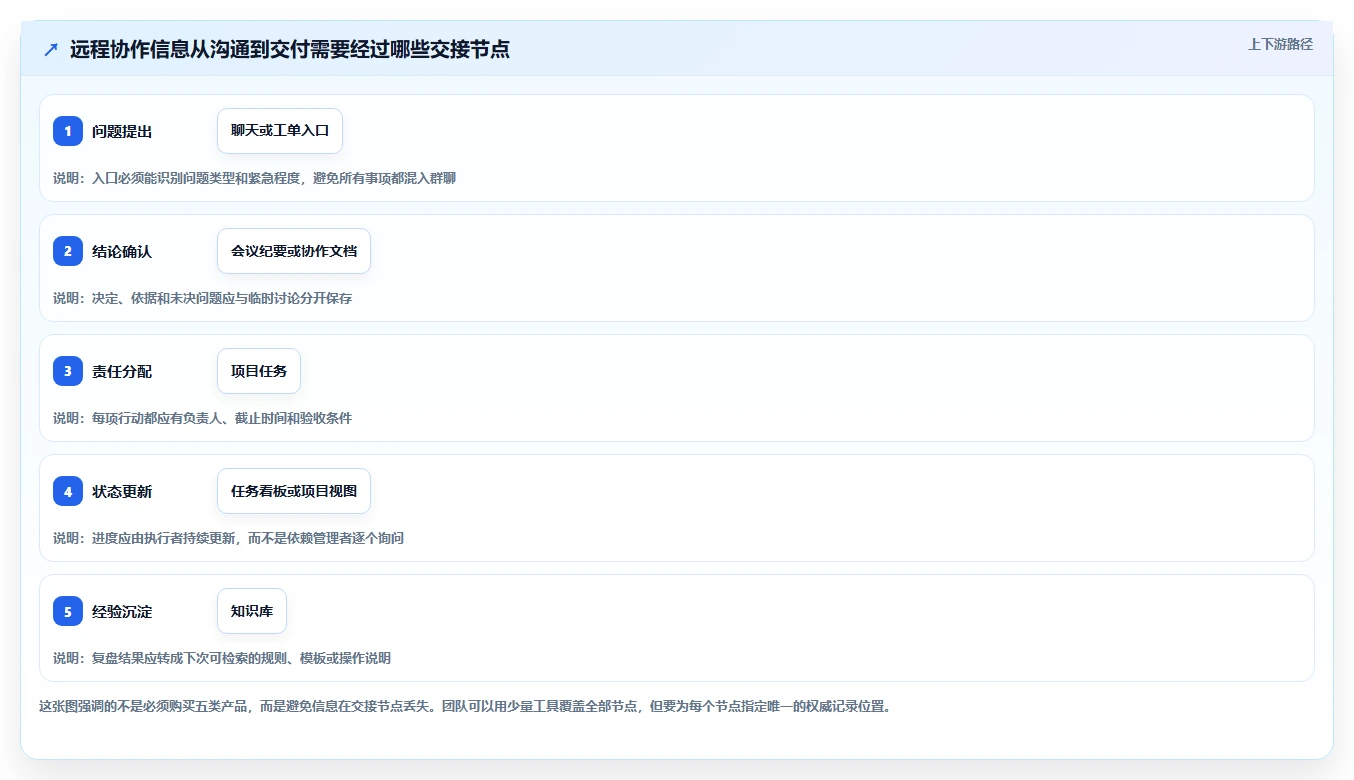Click the 问题提出 step label
Screen dimensions: 1354x780
122,131
